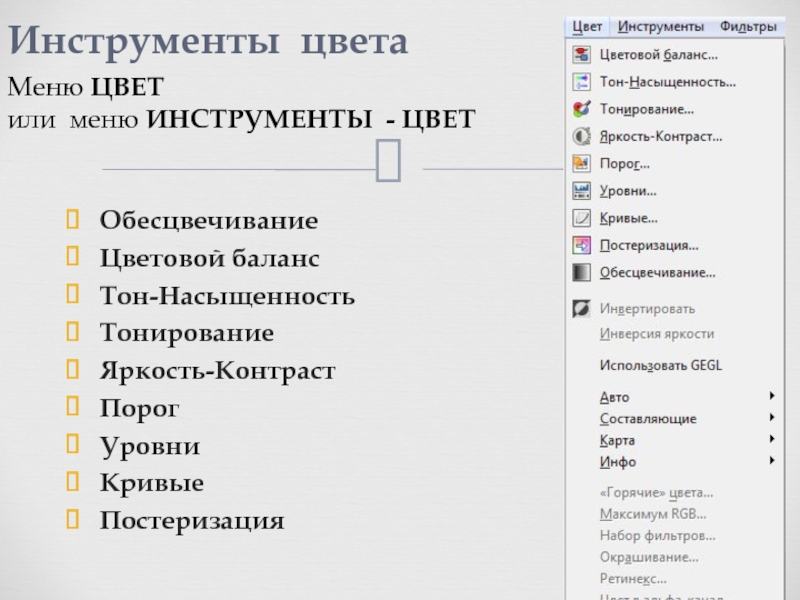The width and height of the screenshot is (800, 600).
Task: Select the Threshold icon (Порог)
Action: [x=580, y=163]
